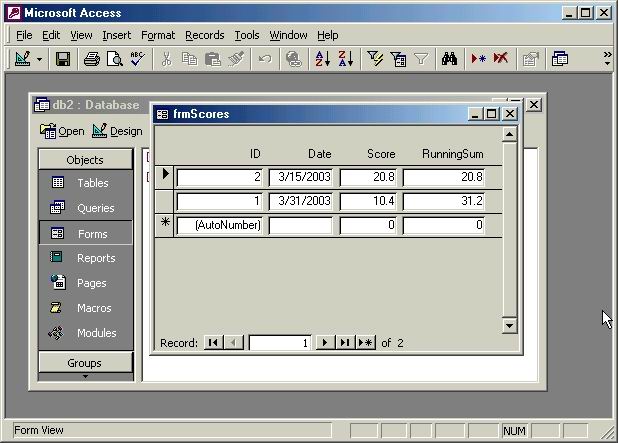The height and width of the screenshot is (443, 618).
Task: Click the Objects bar header button
Action: pos(86,160)
